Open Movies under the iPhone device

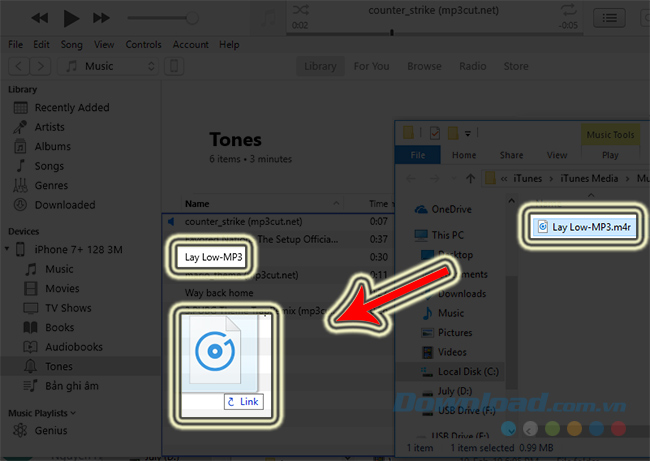62,289
